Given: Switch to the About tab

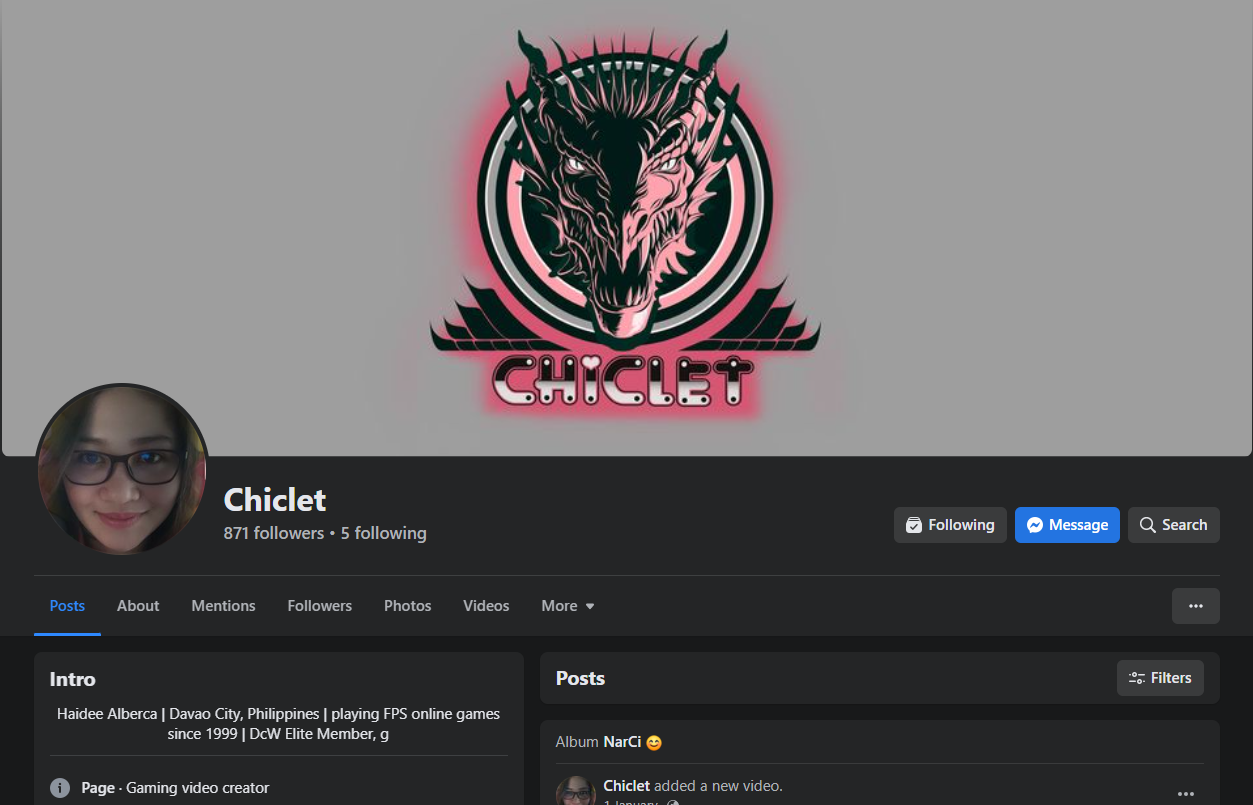Looking at the screenshot, I should [138, 606].
